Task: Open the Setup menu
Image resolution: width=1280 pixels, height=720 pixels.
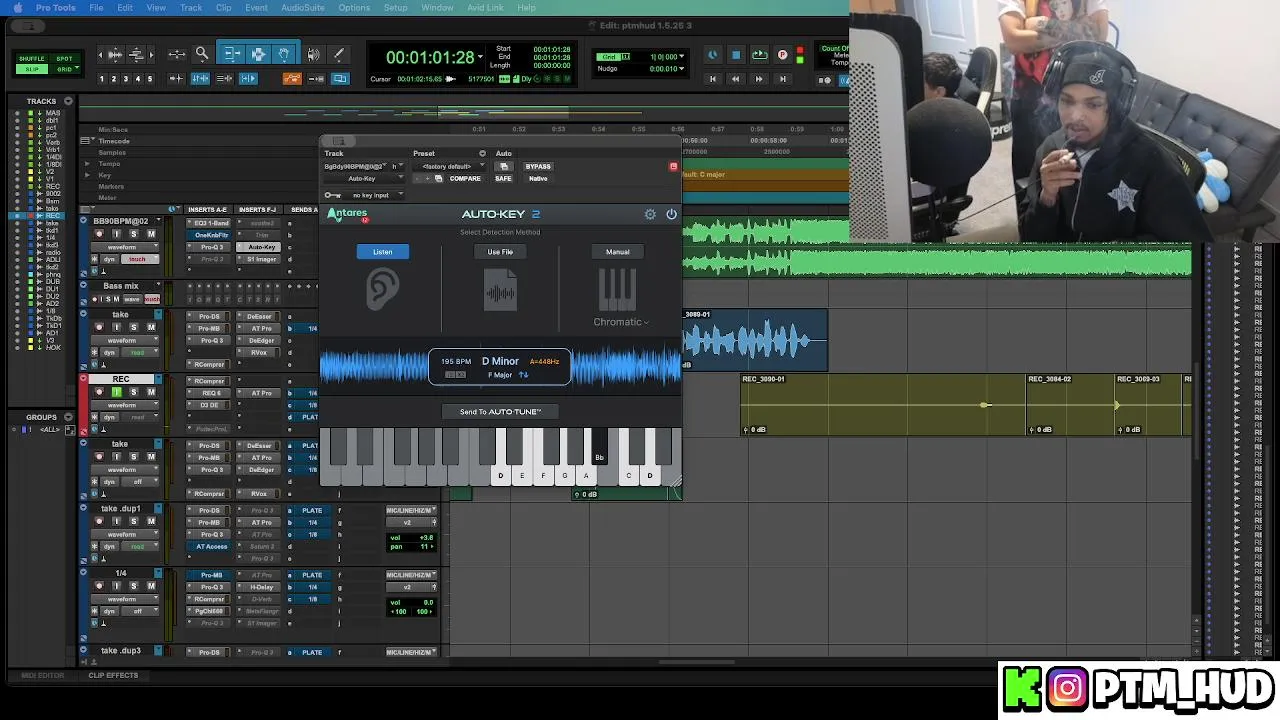Action: (395, 7)
